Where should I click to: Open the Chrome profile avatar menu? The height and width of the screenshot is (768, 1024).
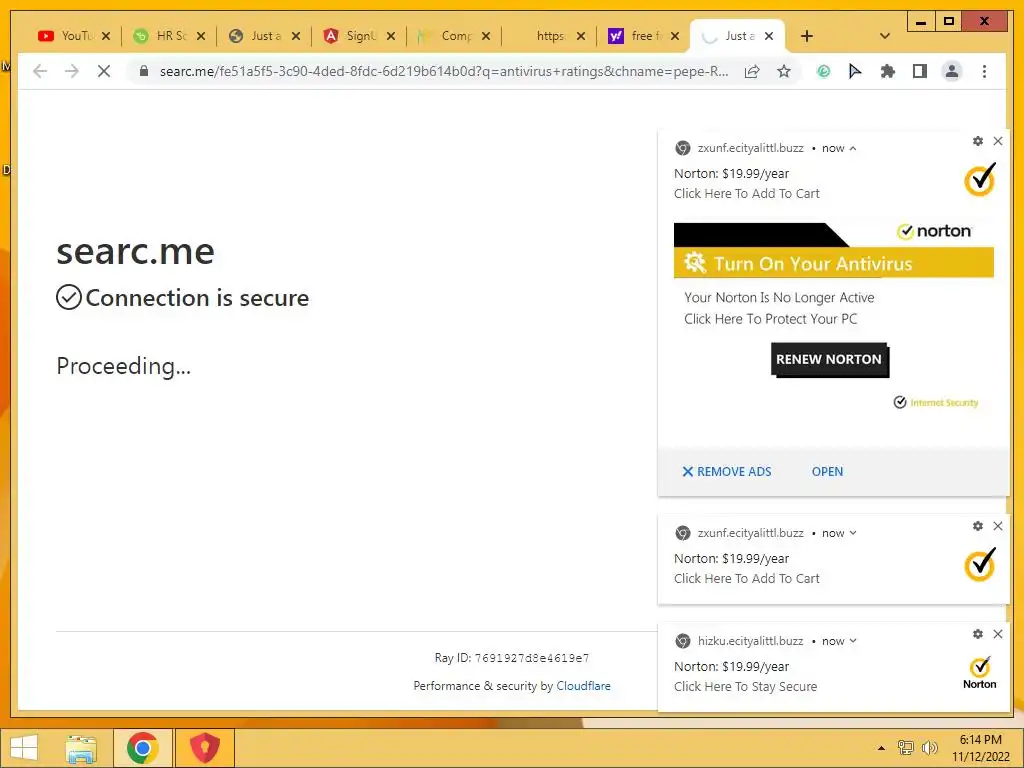click(952, 71)
